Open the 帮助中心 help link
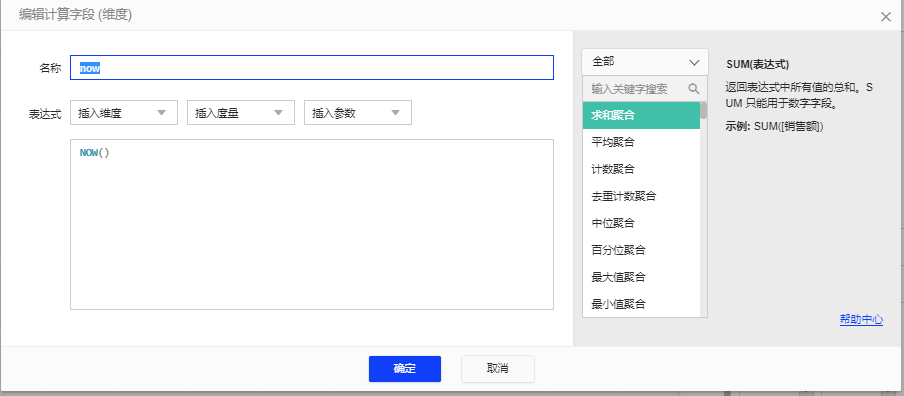The height and width of the screenshot is (396, 904). [861, 319]
